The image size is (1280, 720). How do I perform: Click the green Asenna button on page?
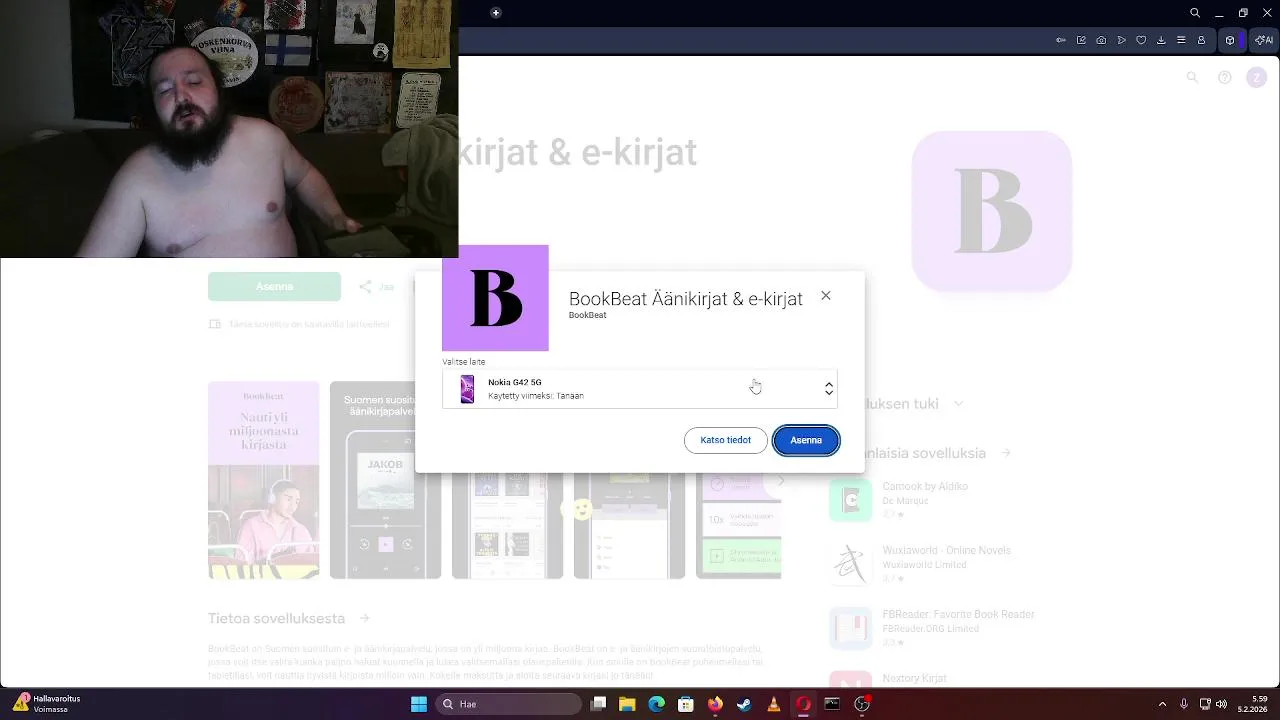[274, 286]
